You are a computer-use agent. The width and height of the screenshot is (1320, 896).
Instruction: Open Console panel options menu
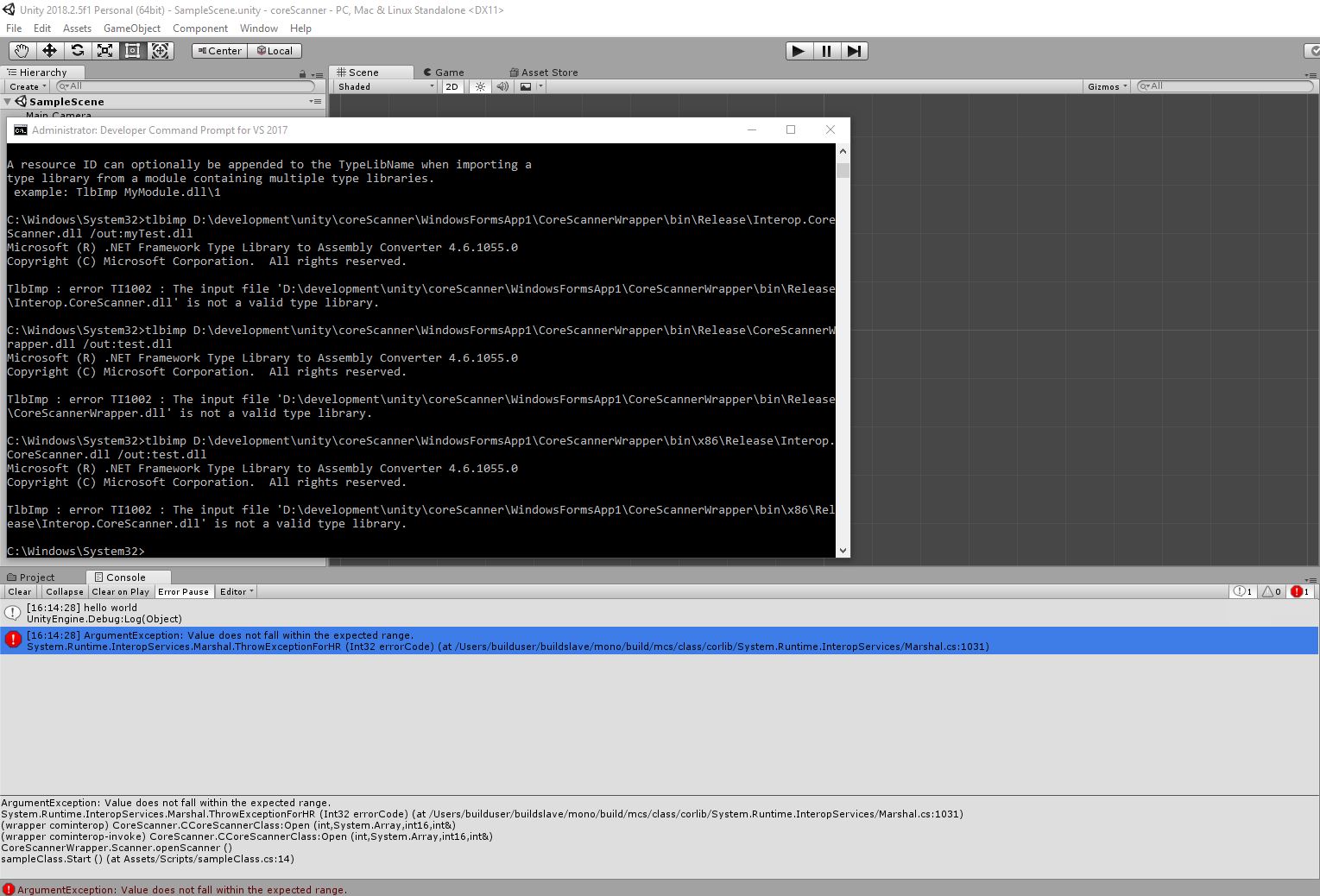pyautogui.click(x=1311, y=580)
